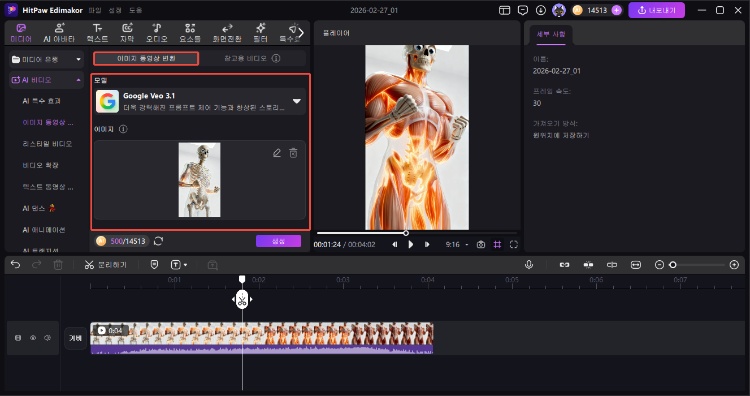The width and height of the screenshot is (750, 396).
Task: Expand the Media library (미디어) dropdown
Action: [x=46, y=59]
